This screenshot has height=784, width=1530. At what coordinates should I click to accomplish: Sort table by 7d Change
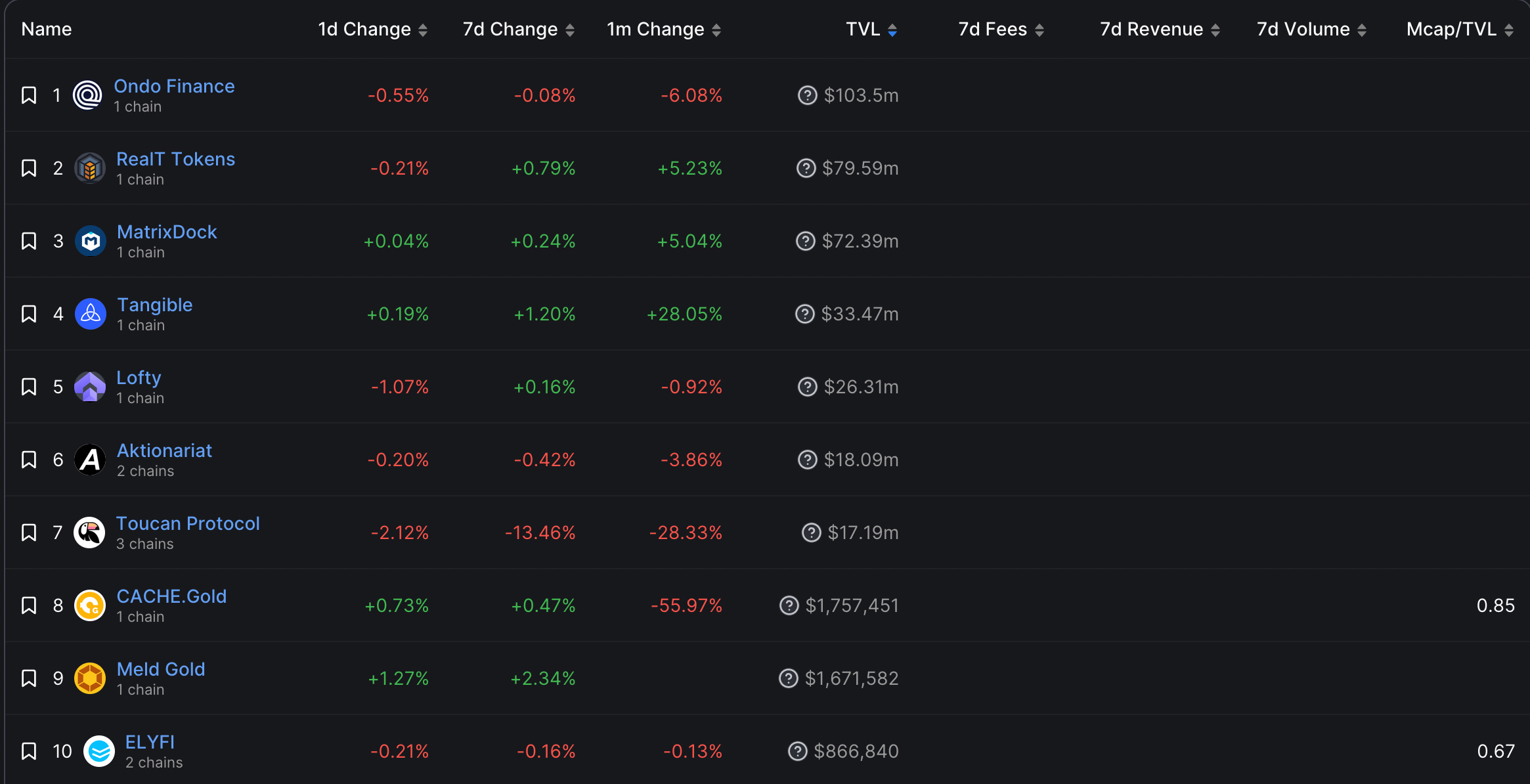[x=519, y=30]
